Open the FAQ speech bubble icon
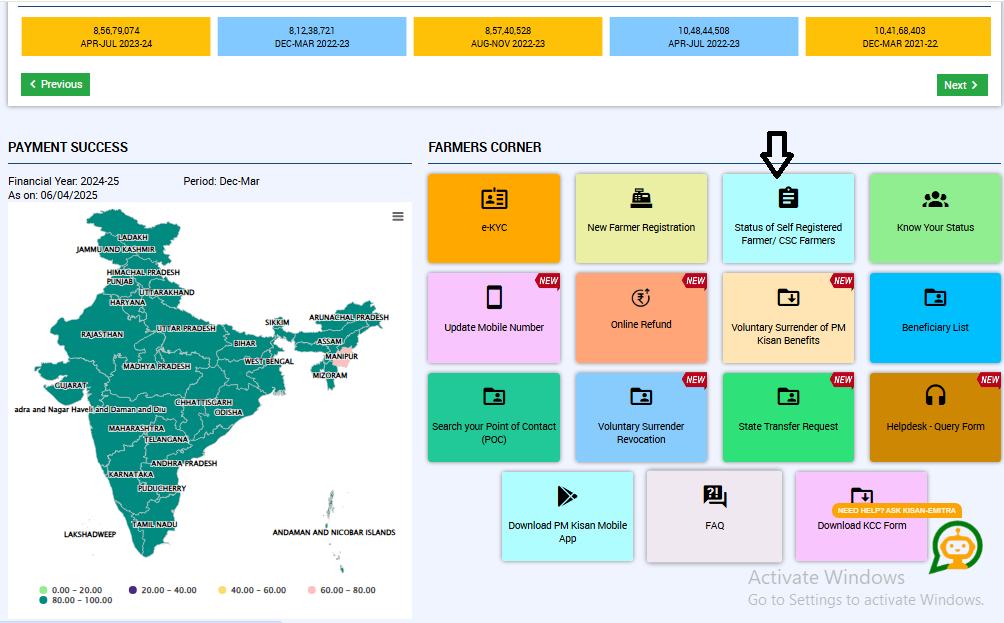1004x623 pixels. coord(715,496)
